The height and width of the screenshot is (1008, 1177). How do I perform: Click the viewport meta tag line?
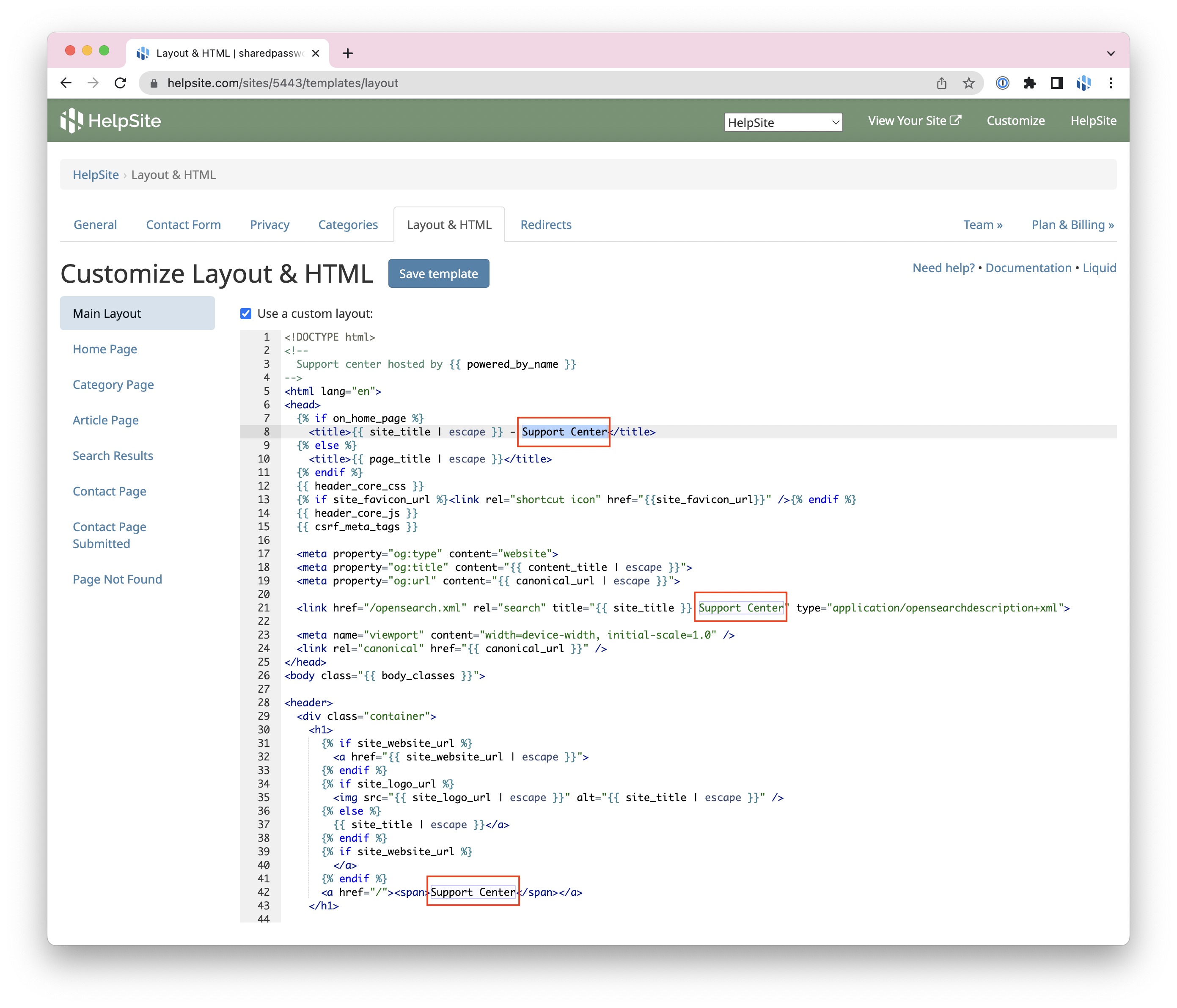click(516, 635)
